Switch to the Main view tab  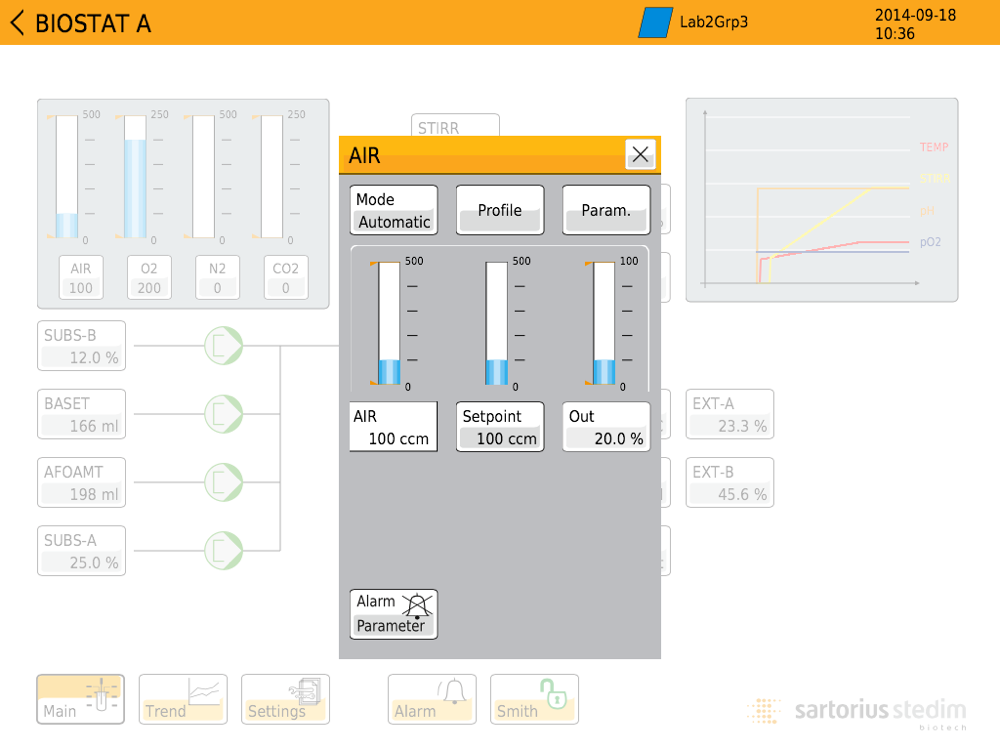coord(81,699)
